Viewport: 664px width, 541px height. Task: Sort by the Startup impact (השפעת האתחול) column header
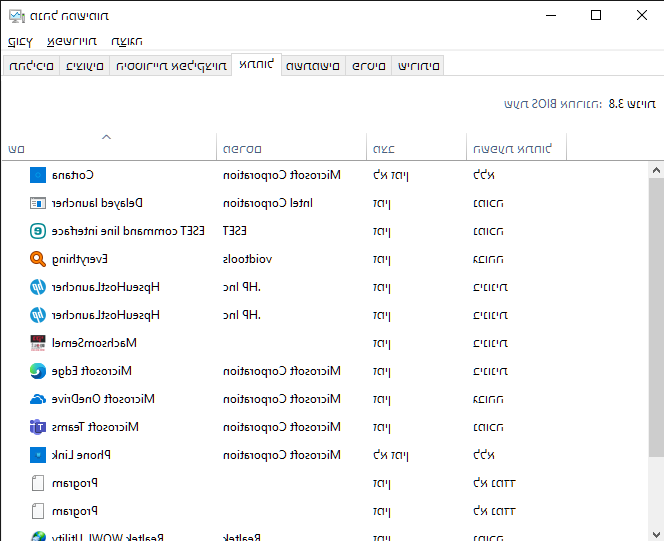pyautogui.click(x=516, y=149)
